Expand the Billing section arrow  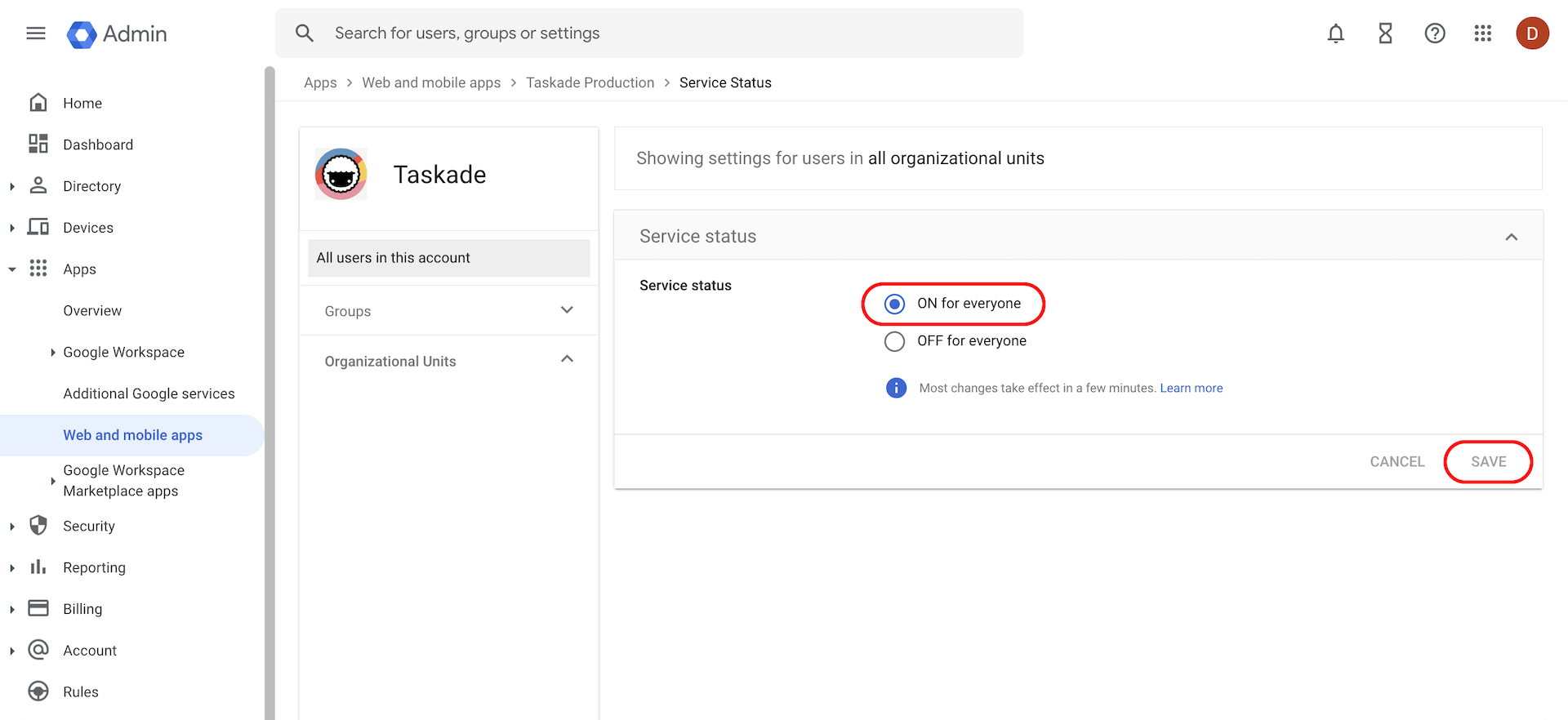point(12,610)
